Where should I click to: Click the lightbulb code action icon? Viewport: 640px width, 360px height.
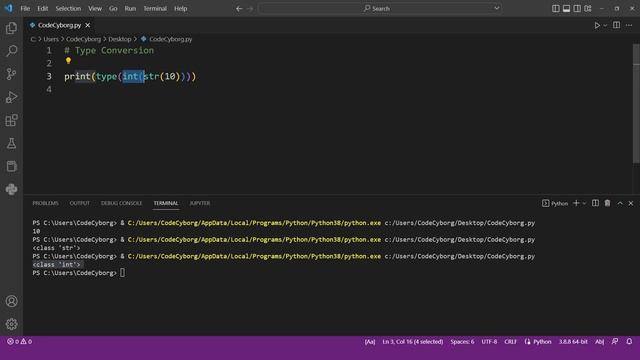(68, 61)
